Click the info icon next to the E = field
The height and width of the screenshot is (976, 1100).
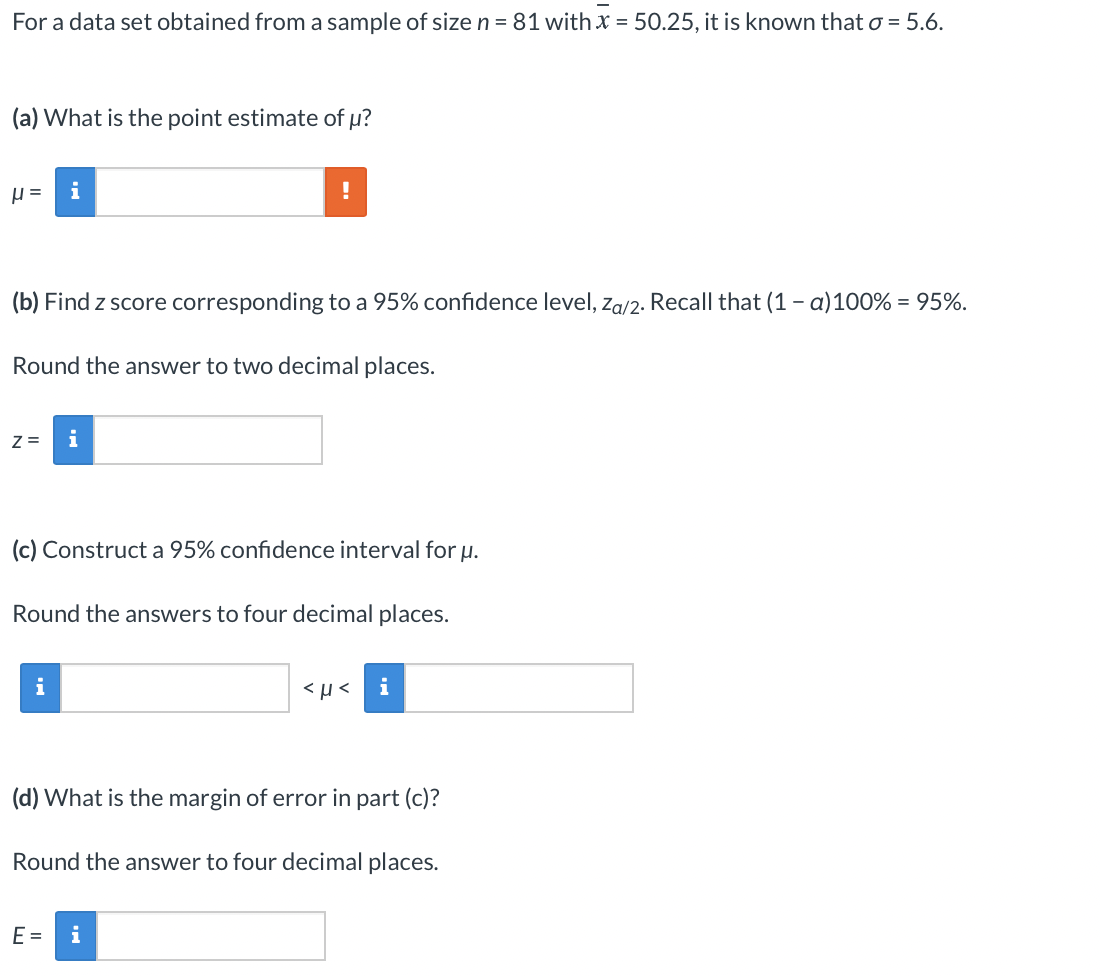(x=74, y=935)
